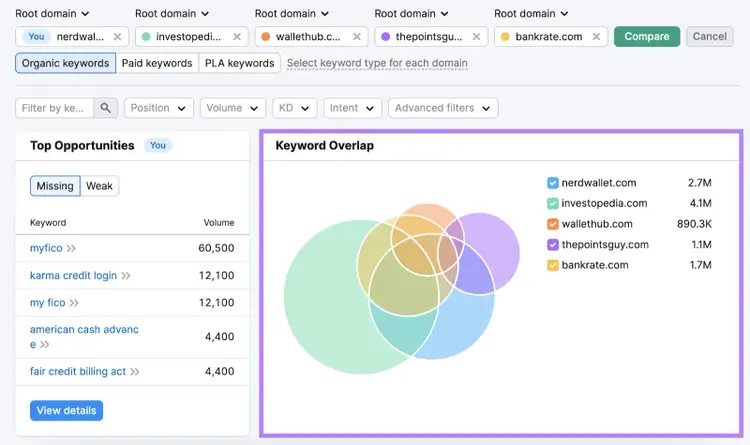Click the 60,500 volume value
The image size is (750, 445).
point(216,248)
